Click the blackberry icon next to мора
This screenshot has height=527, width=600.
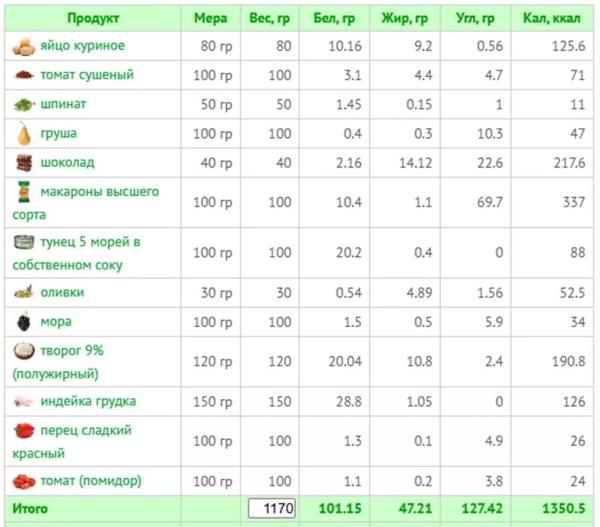pyautogui.click(x=24, y=321)
